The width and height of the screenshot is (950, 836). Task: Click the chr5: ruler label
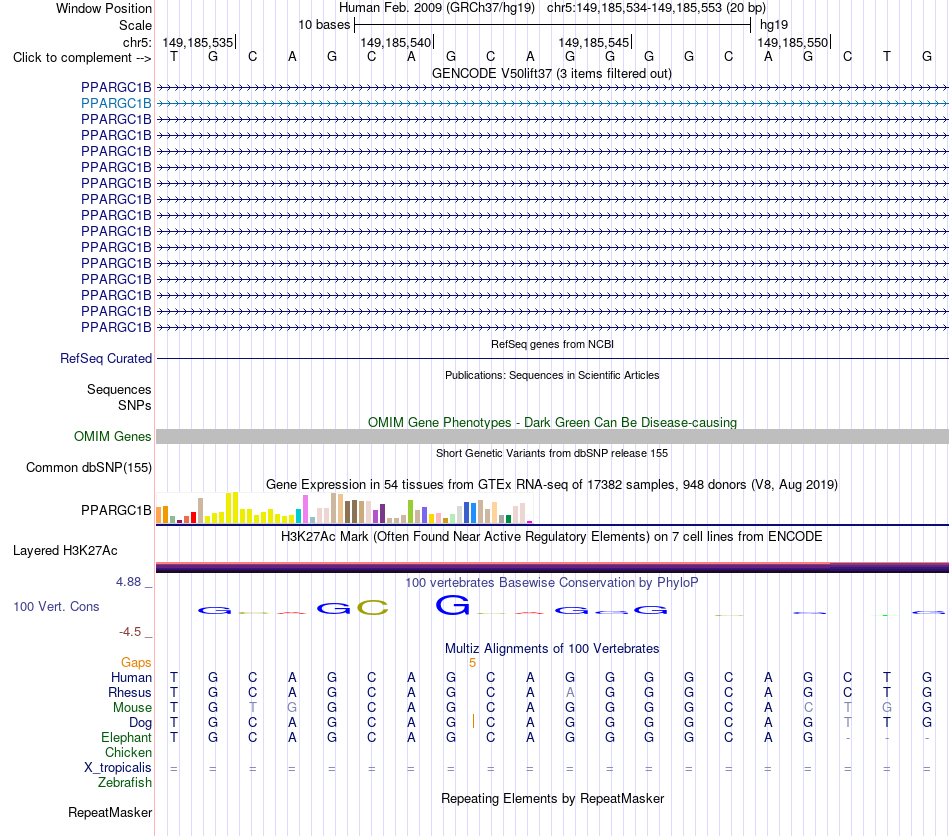point(137,42)
